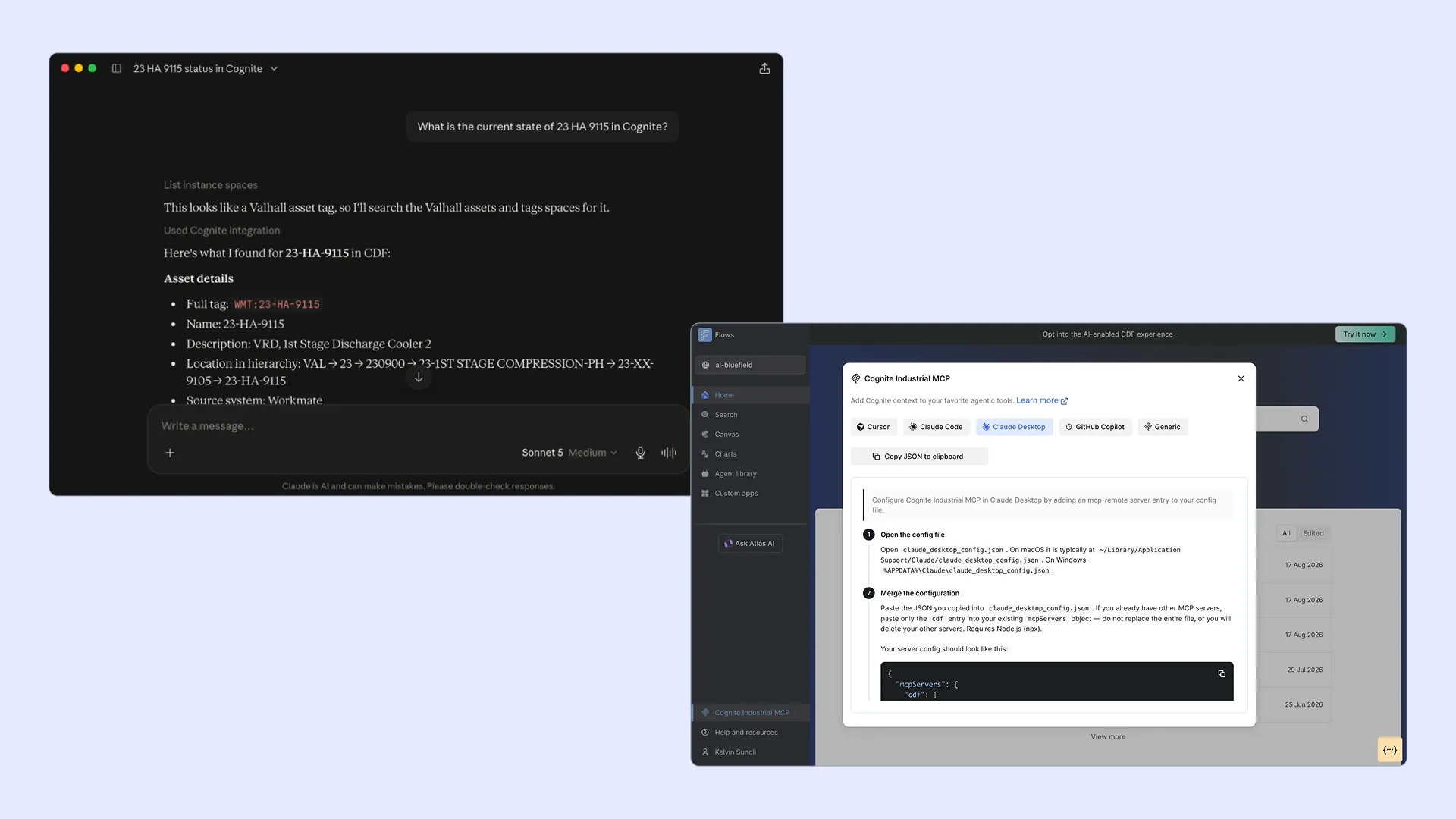Viewport: 1456px width, 819px height.
Task: Click the View more link
Action: pyautogui.click(x=1108, y=737)
